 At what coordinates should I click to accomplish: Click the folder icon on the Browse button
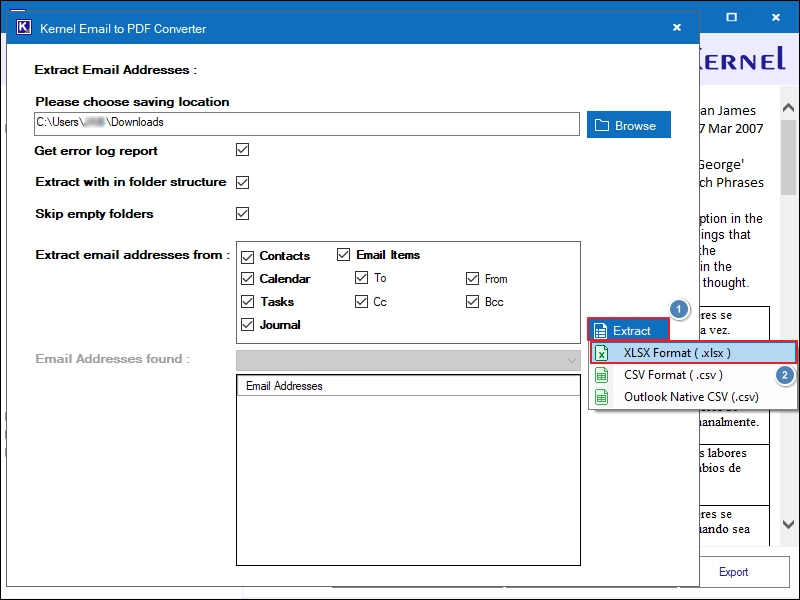coord(602,126)
